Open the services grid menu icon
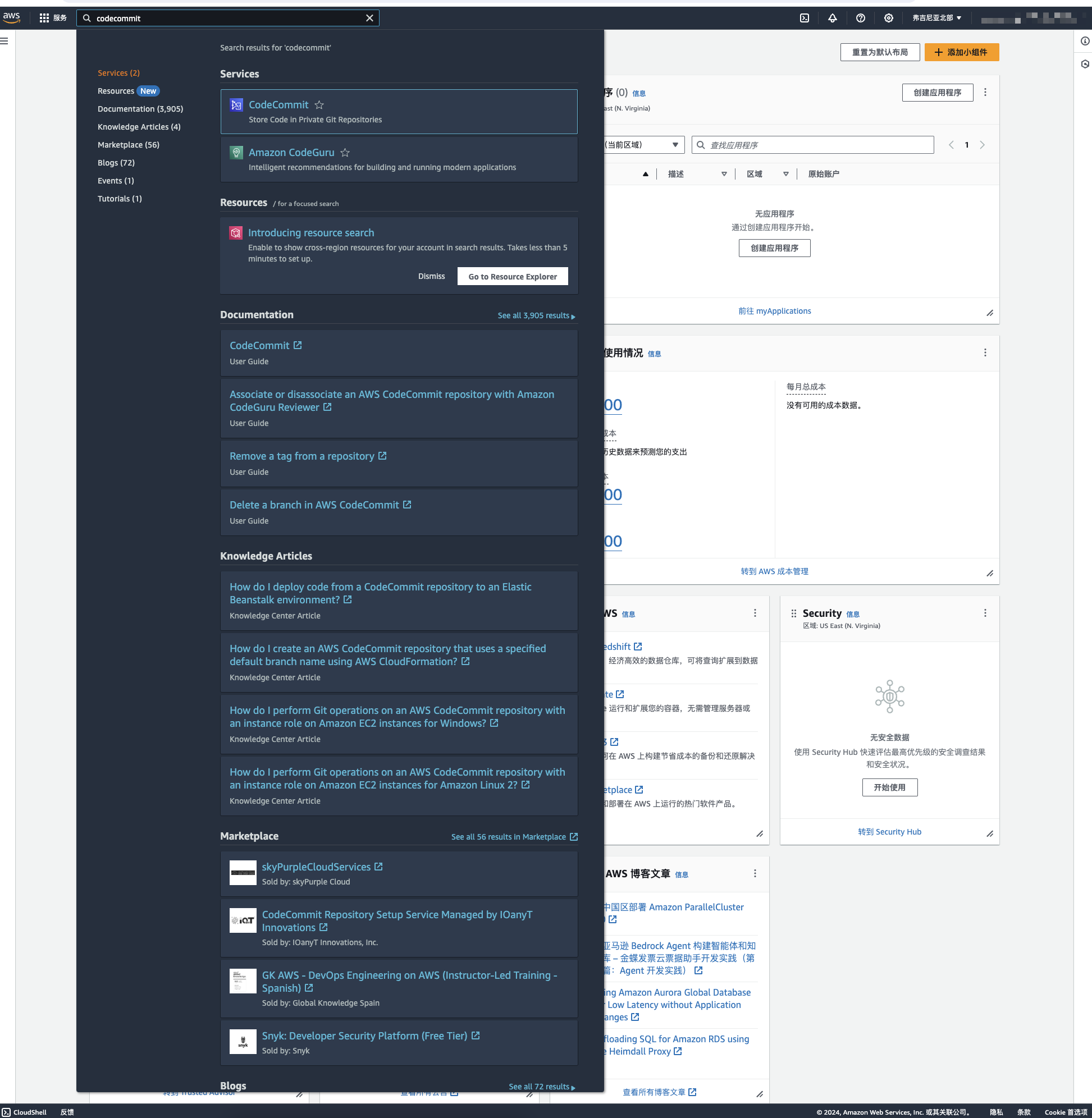The width and height of the screenshot is (1092, 1118). [44, 18]
